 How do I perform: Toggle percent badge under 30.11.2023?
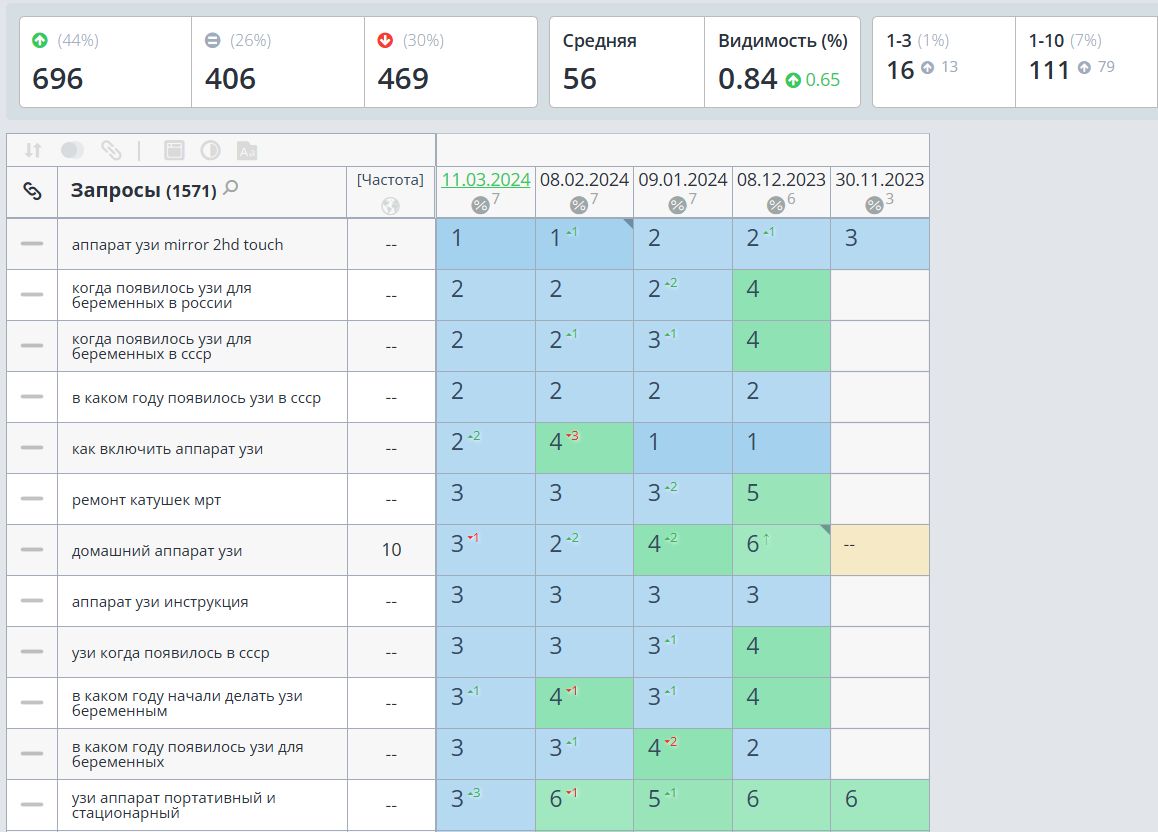click(874, 204)
